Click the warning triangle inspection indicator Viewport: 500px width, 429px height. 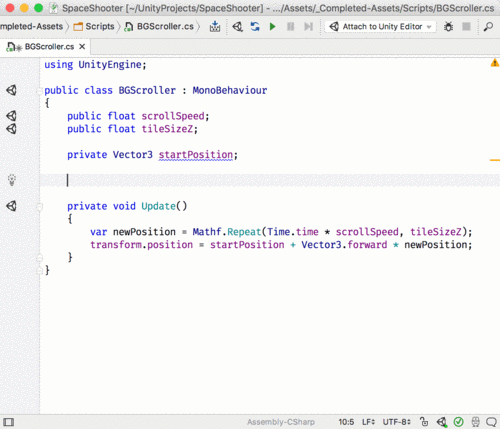(x=494, y=63)
